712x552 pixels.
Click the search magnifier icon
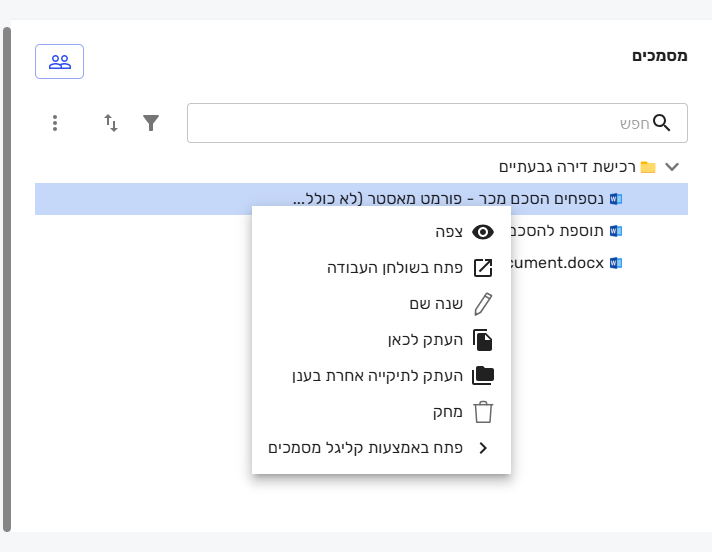coord(661,123)
